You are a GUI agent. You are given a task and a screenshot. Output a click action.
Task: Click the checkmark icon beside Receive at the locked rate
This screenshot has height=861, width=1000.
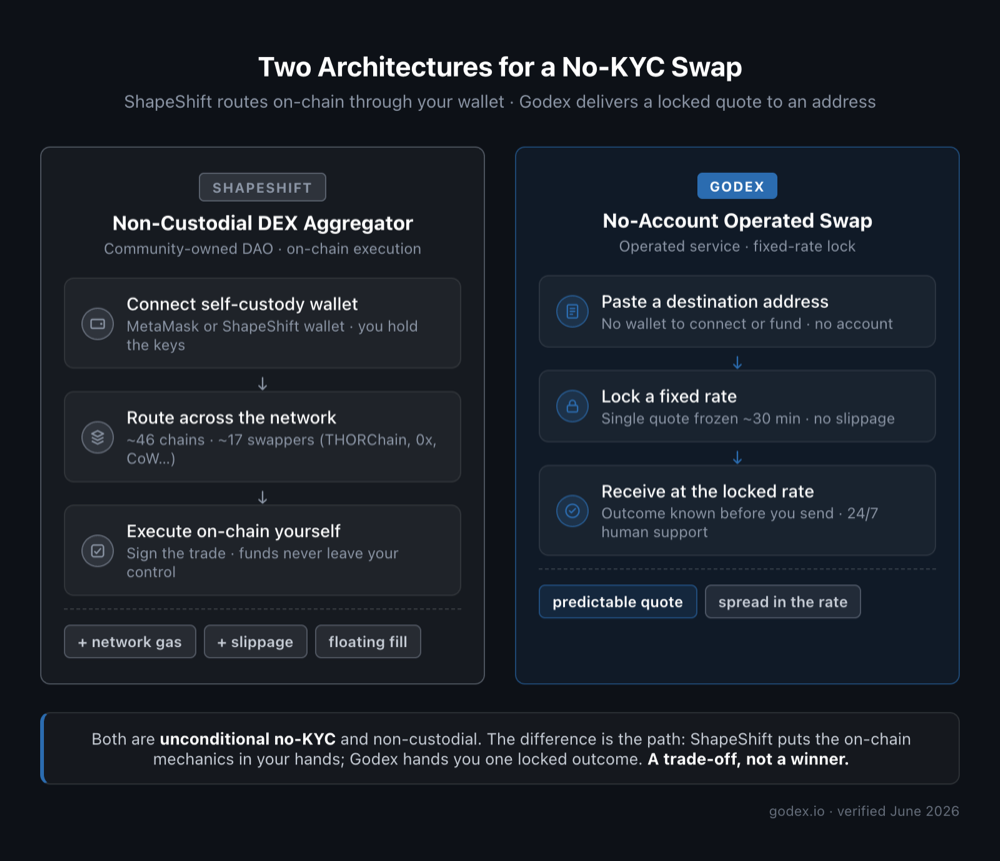(x=572, y=511)
